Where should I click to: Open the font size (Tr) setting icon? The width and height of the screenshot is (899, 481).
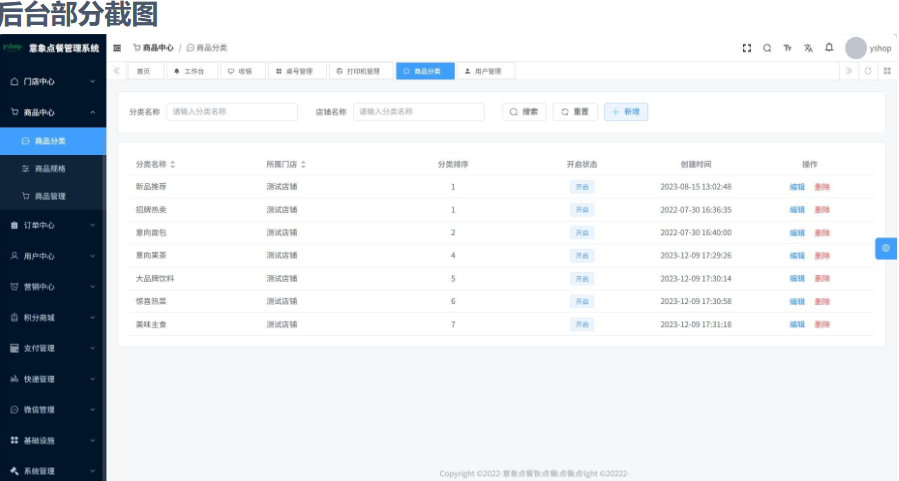click(788, 48)
